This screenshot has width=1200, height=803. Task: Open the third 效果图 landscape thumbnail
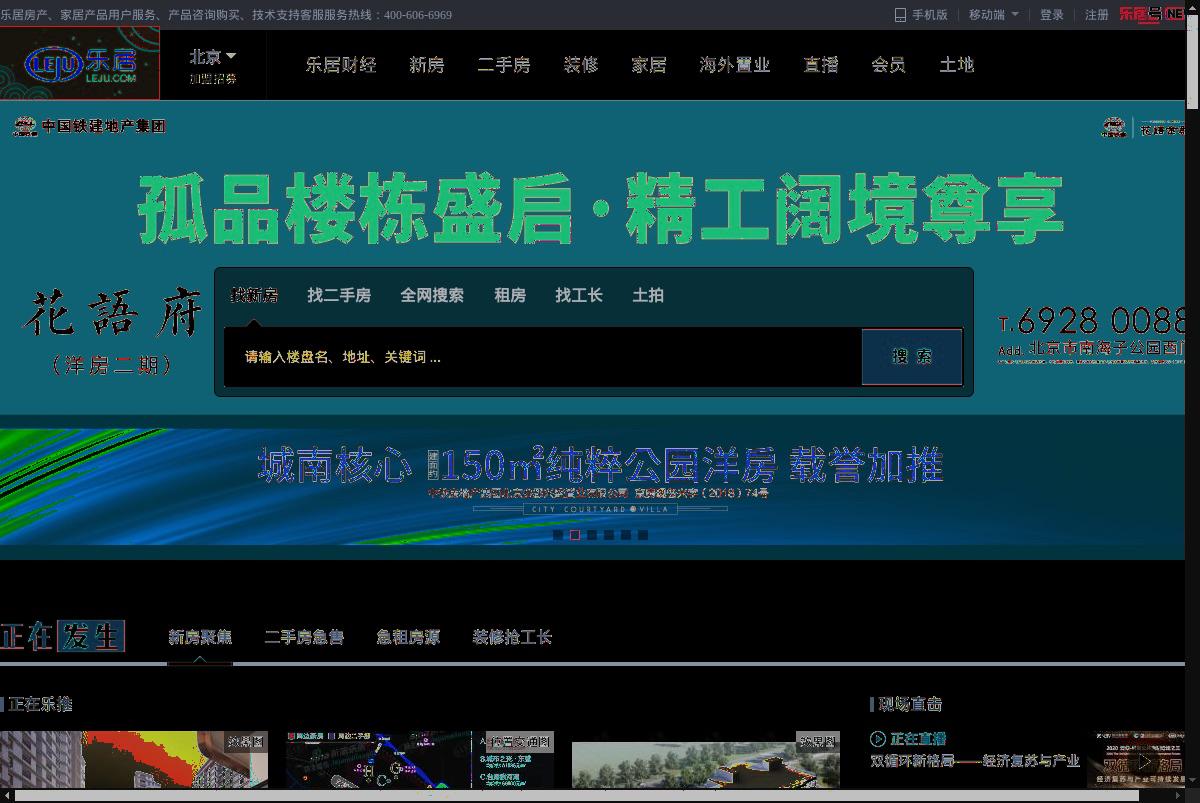(706, 760)
